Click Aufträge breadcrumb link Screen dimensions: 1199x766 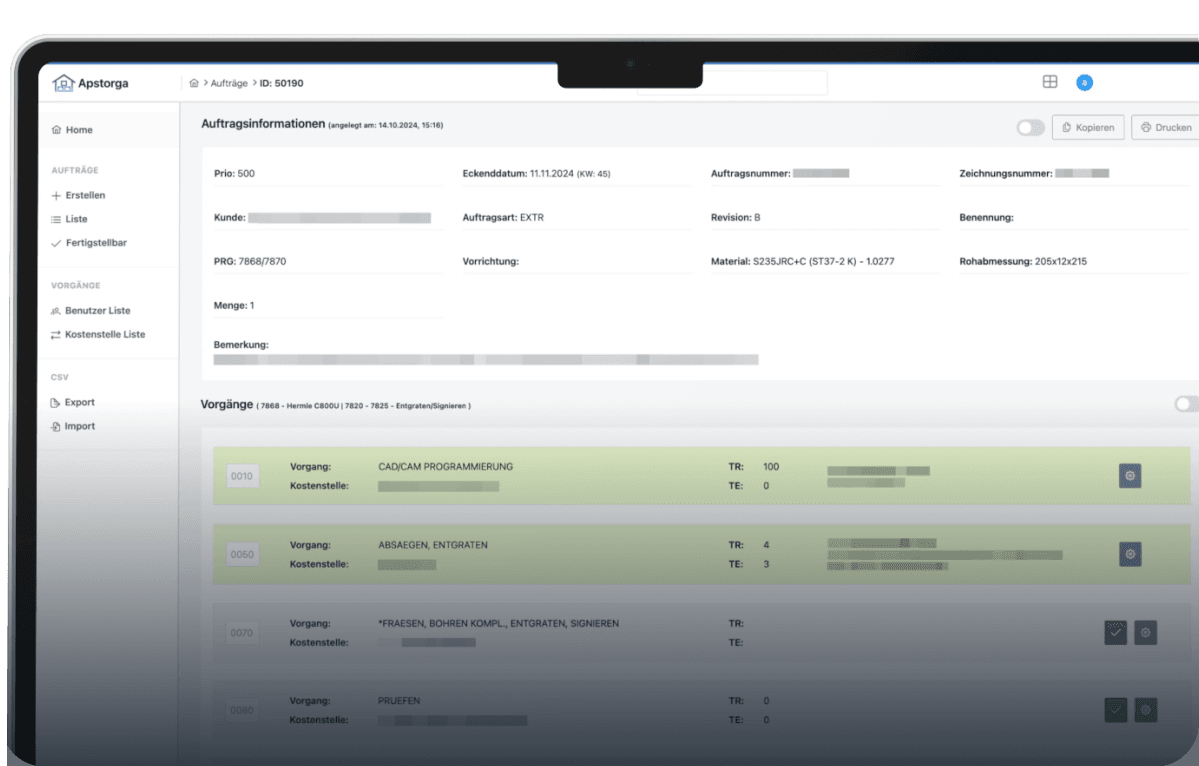point(229,83)
